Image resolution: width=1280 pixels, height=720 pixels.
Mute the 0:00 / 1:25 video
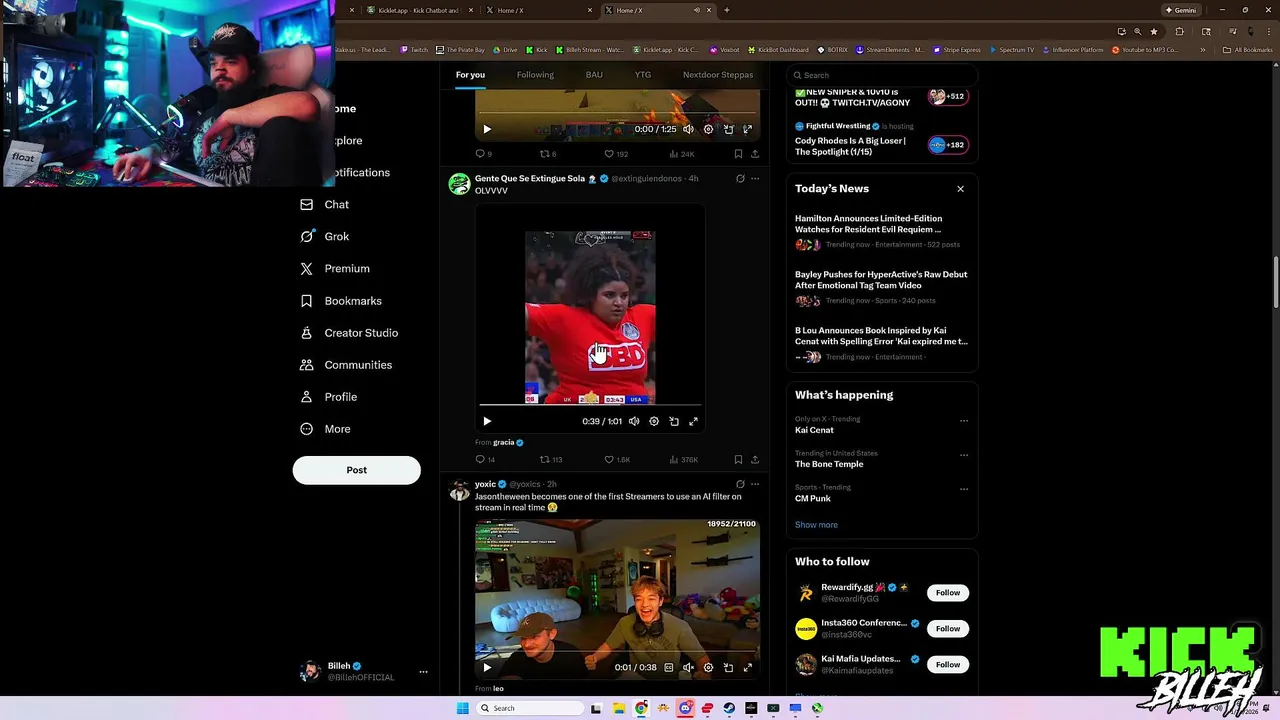tap(688, 129)
